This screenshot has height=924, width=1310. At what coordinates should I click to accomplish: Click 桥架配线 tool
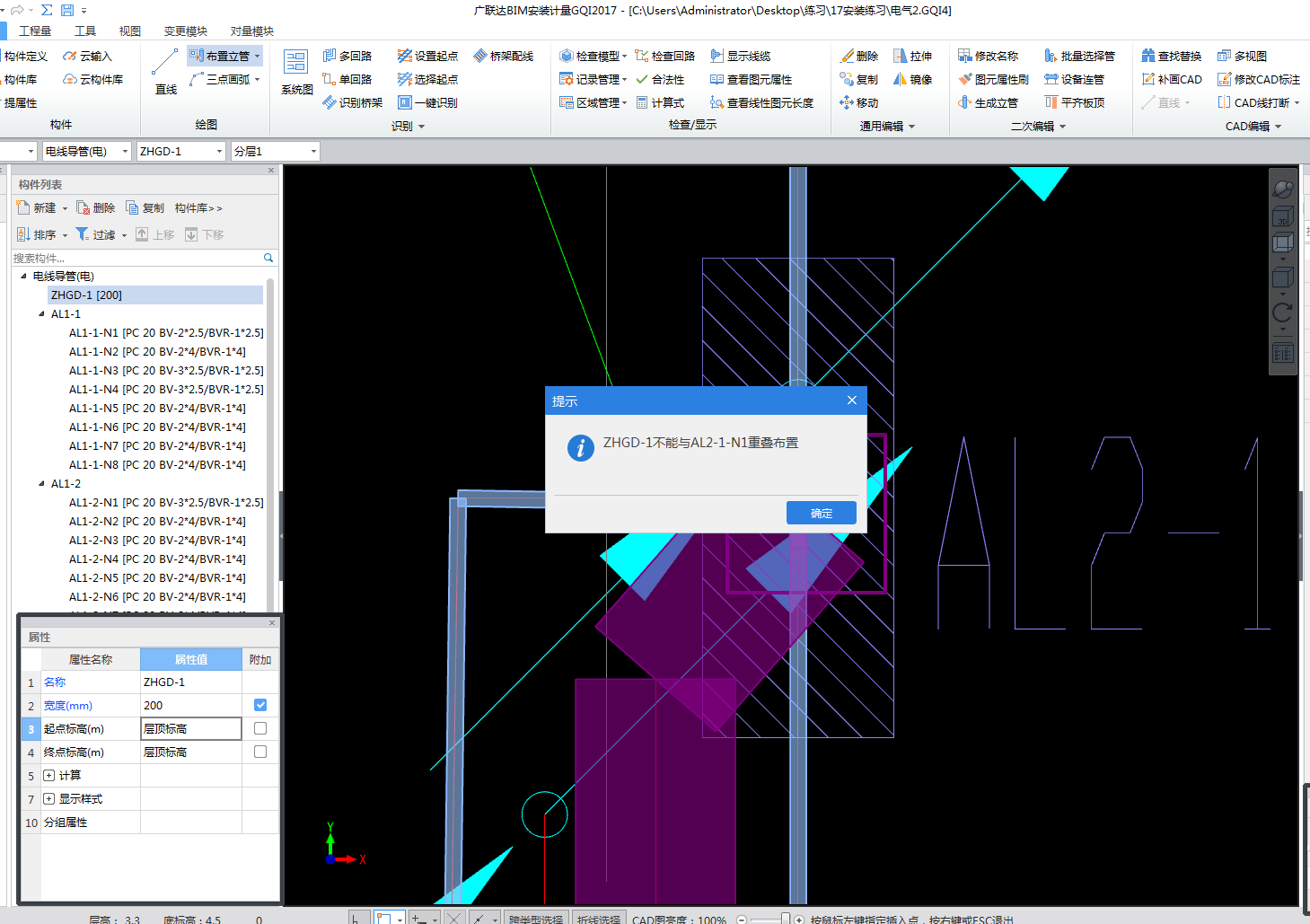[504, 56]
